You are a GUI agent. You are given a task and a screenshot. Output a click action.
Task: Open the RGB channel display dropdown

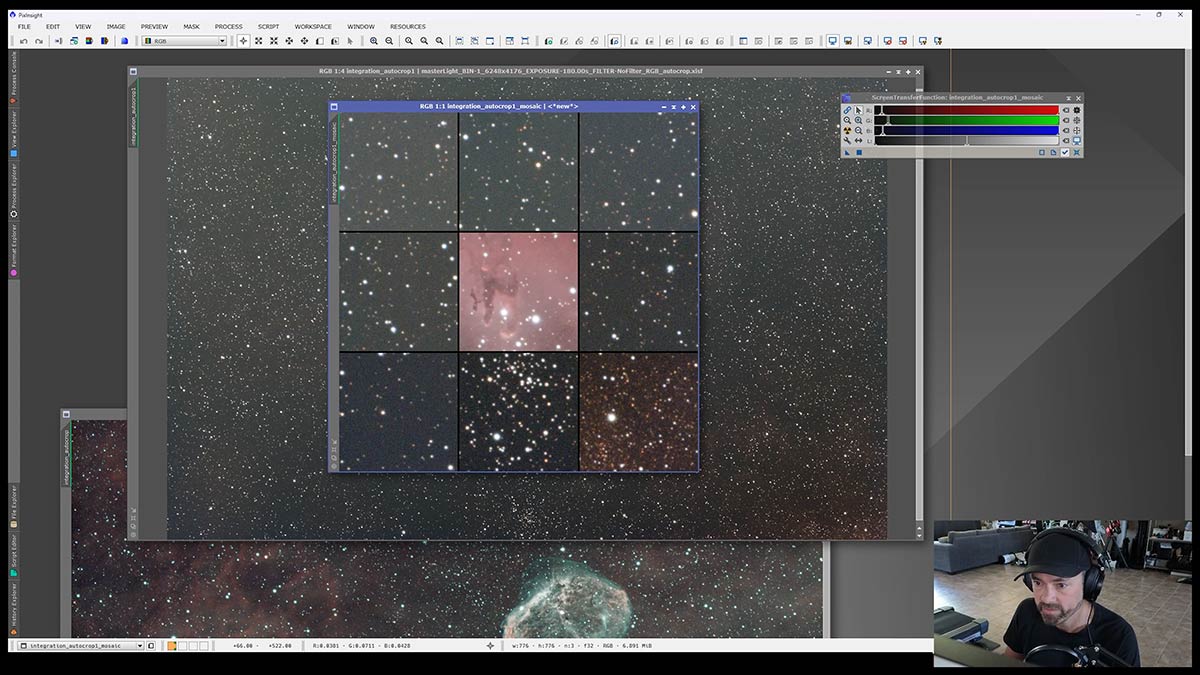coord(185,41)
